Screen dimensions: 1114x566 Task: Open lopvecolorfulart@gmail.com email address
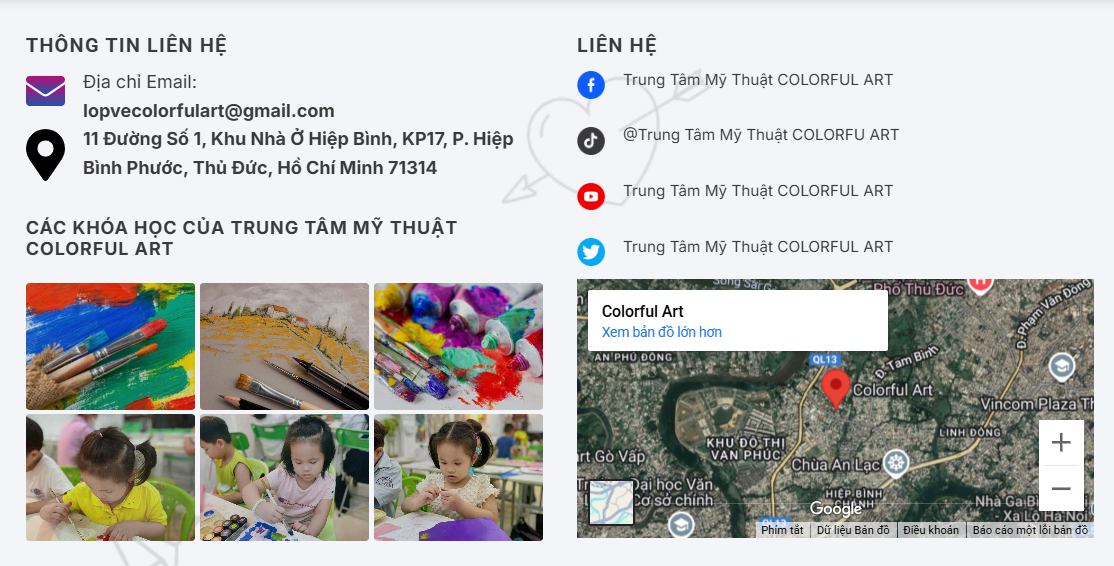[x=208, y=111]
